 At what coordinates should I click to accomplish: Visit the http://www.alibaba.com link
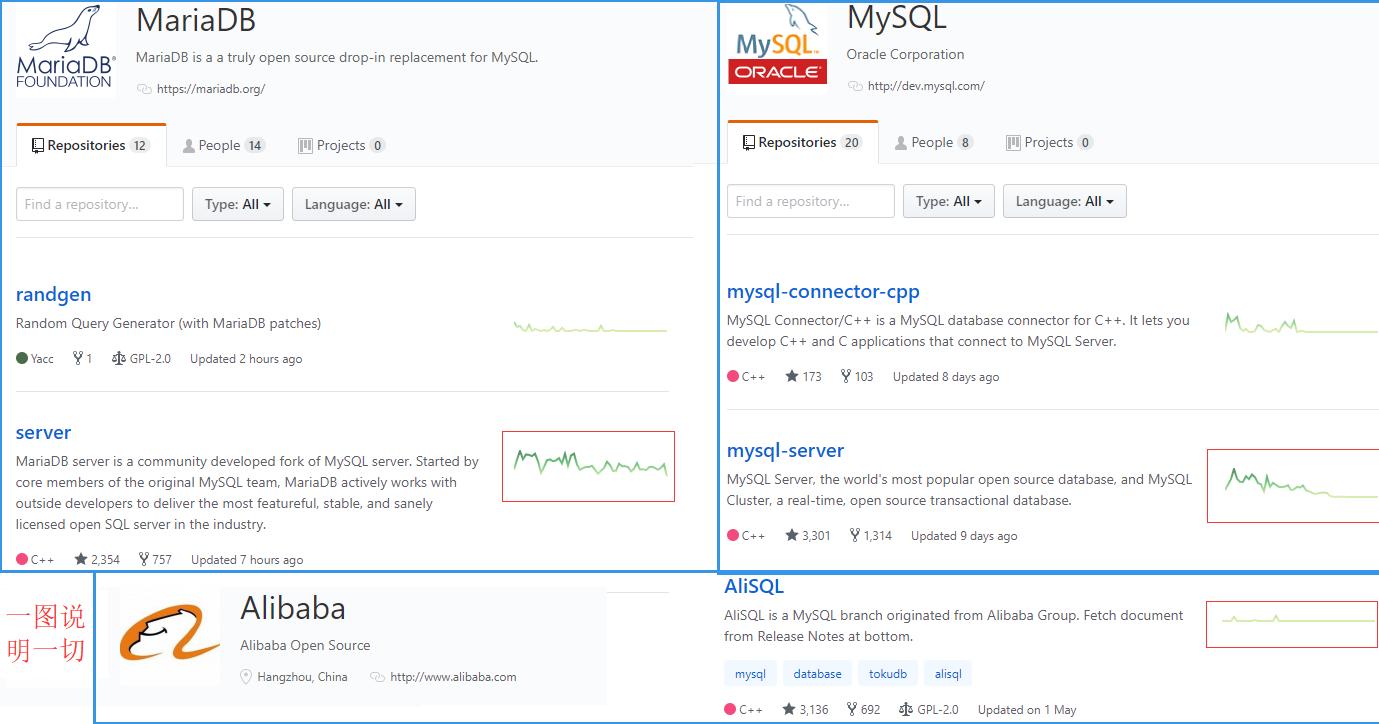(453, 677)
